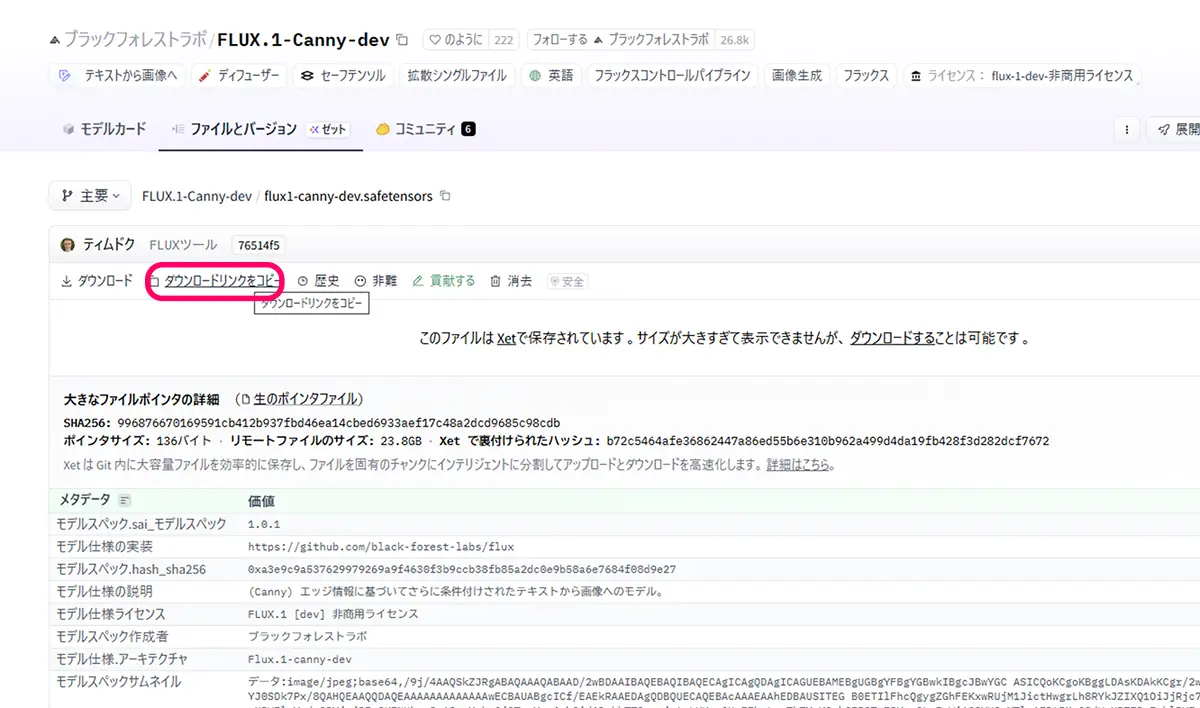Click the ダウンロード download link
The width and height of the screenshot is (1200, 708).
tap(97, 281)
